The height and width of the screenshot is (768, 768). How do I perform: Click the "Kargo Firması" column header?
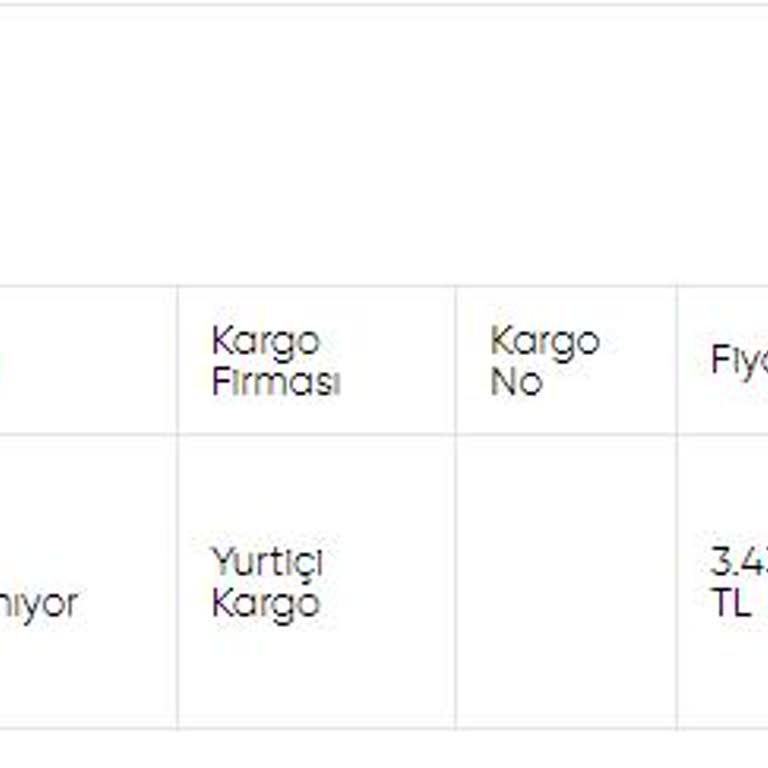[x=276, y=361]
